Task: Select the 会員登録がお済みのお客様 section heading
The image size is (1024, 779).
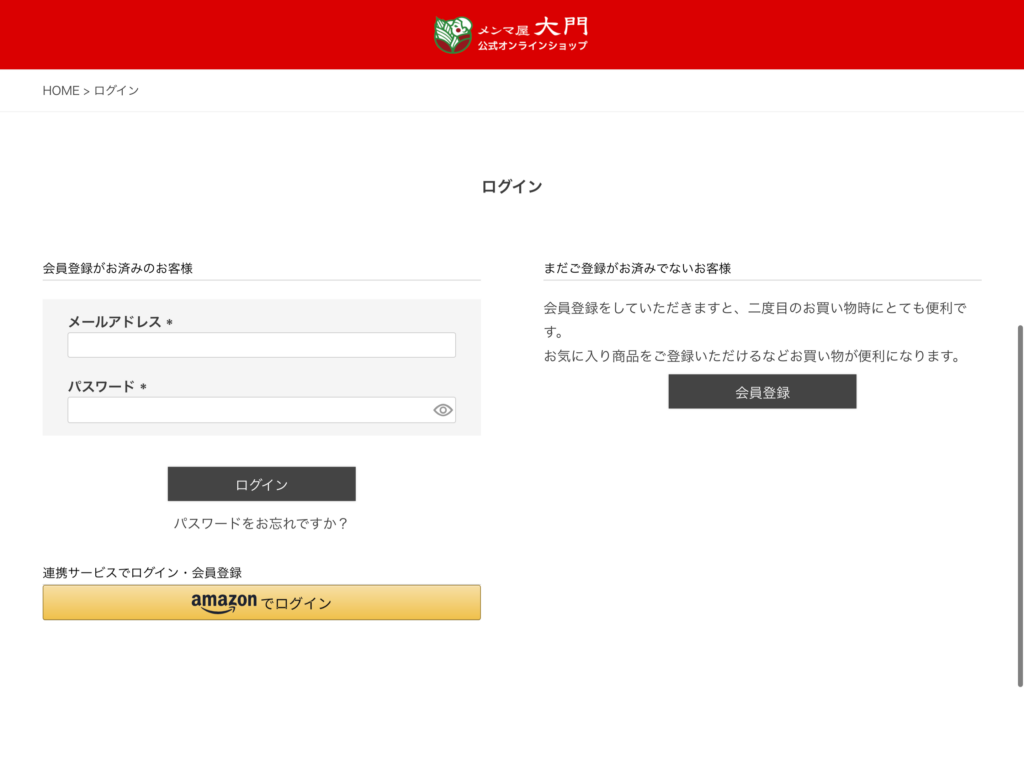Action: click(118, 268)
